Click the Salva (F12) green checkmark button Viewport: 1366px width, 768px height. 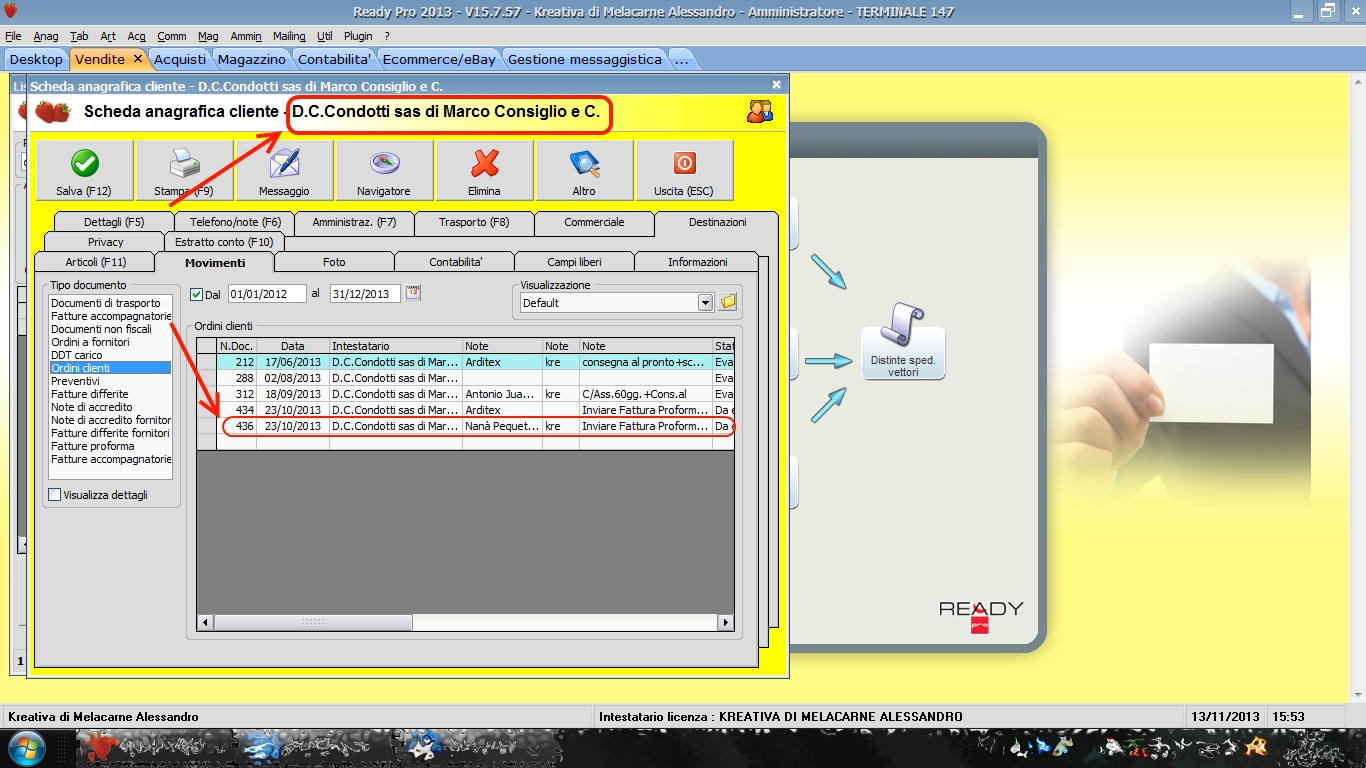click(84, 170)
